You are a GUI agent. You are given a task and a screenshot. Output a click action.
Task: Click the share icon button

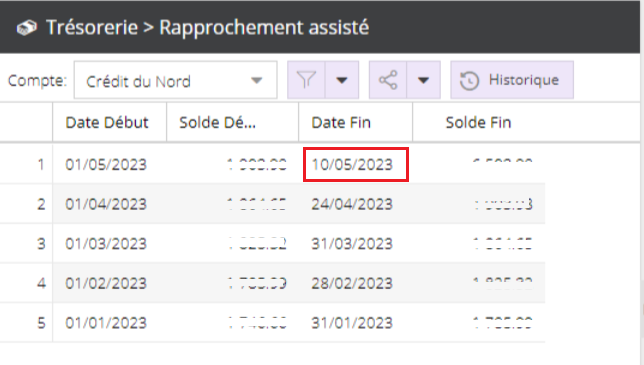pos(388,80)
